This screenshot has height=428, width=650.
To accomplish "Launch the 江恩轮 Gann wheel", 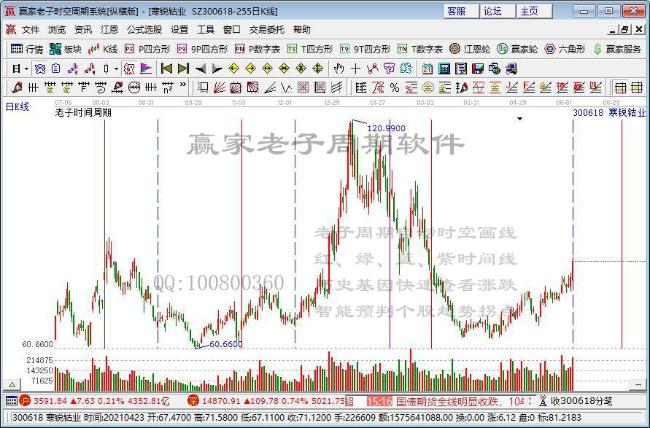I will coord(470,49).
